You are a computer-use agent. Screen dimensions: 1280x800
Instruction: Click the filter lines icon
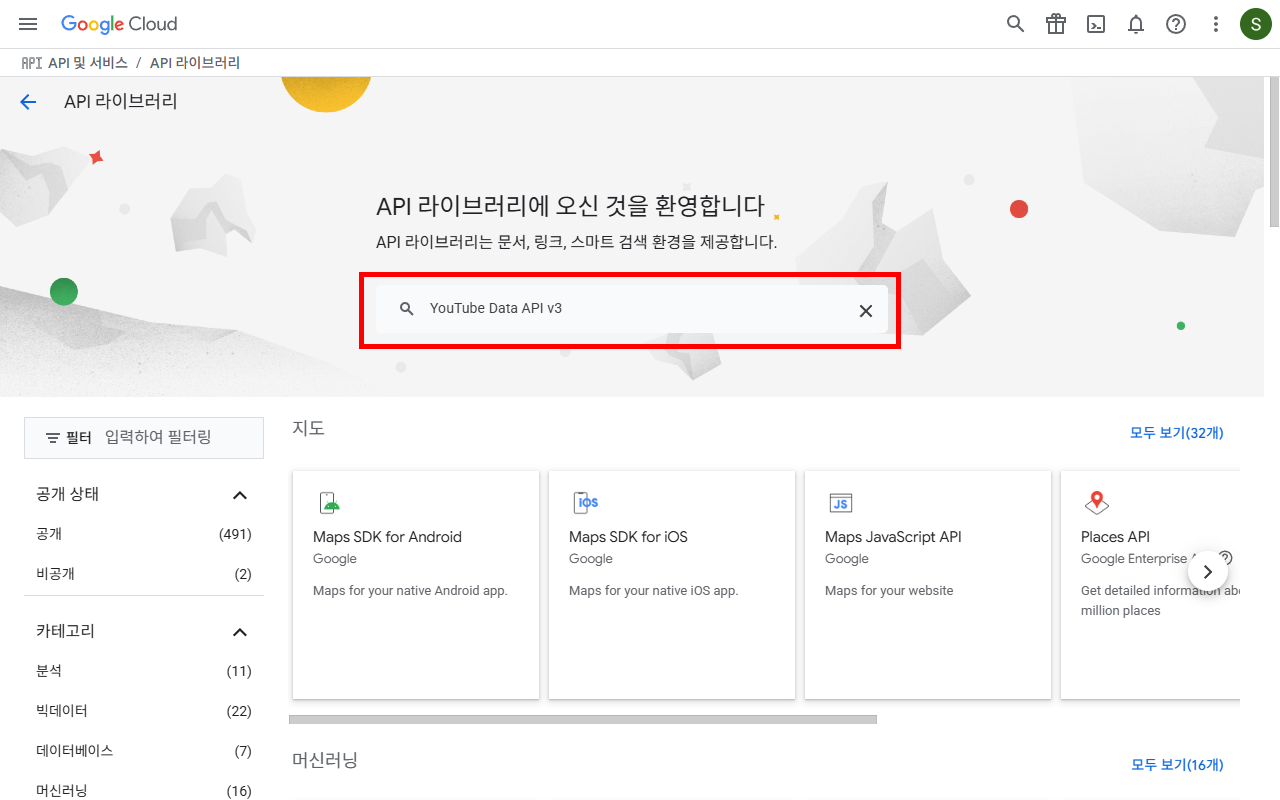pyautogui.click(x=53, y=438)
